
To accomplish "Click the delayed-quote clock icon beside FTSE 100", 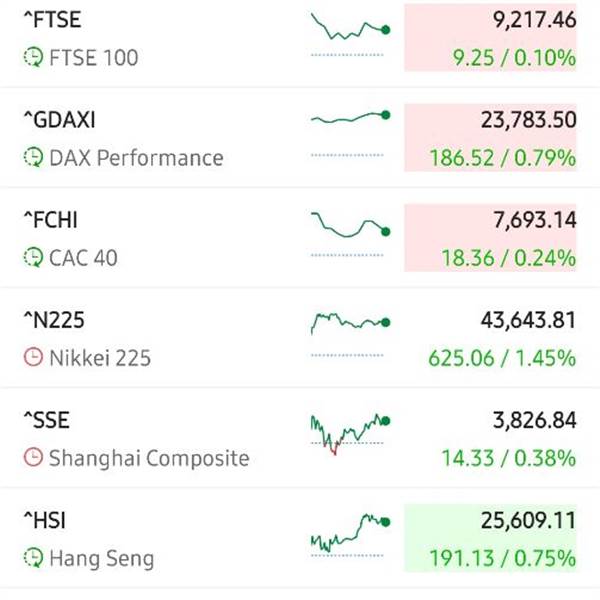I will 33,57.
